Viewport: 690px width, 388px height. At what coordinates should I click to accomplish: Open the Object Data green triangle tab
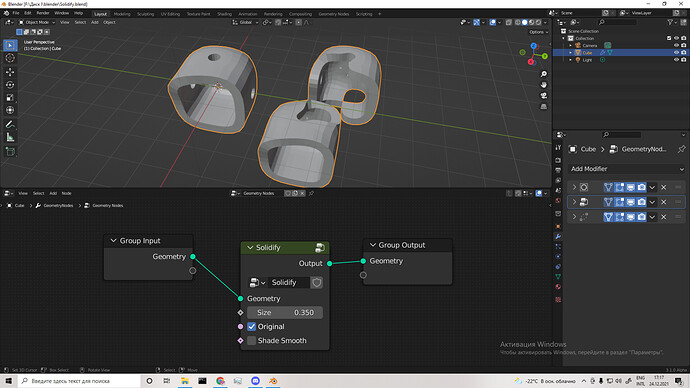[x=558, y=277]
